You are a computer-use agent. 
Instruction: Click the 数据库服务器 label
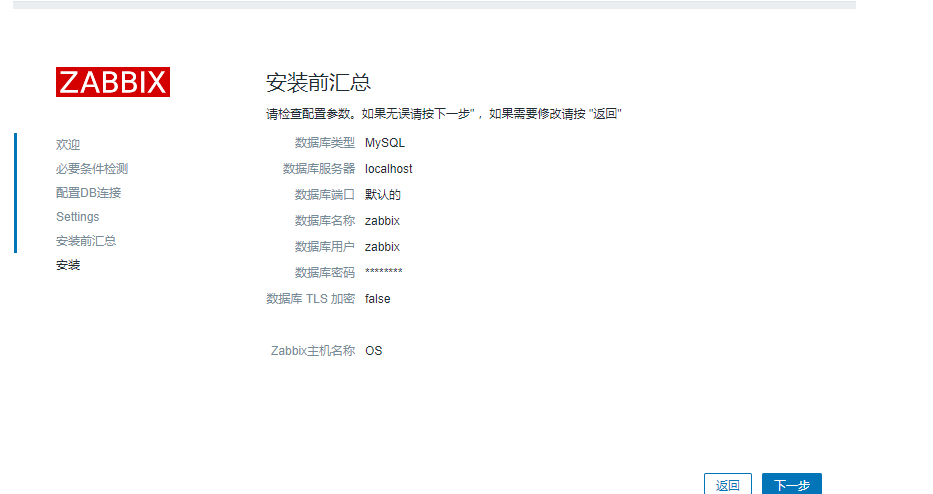point(319,169)
